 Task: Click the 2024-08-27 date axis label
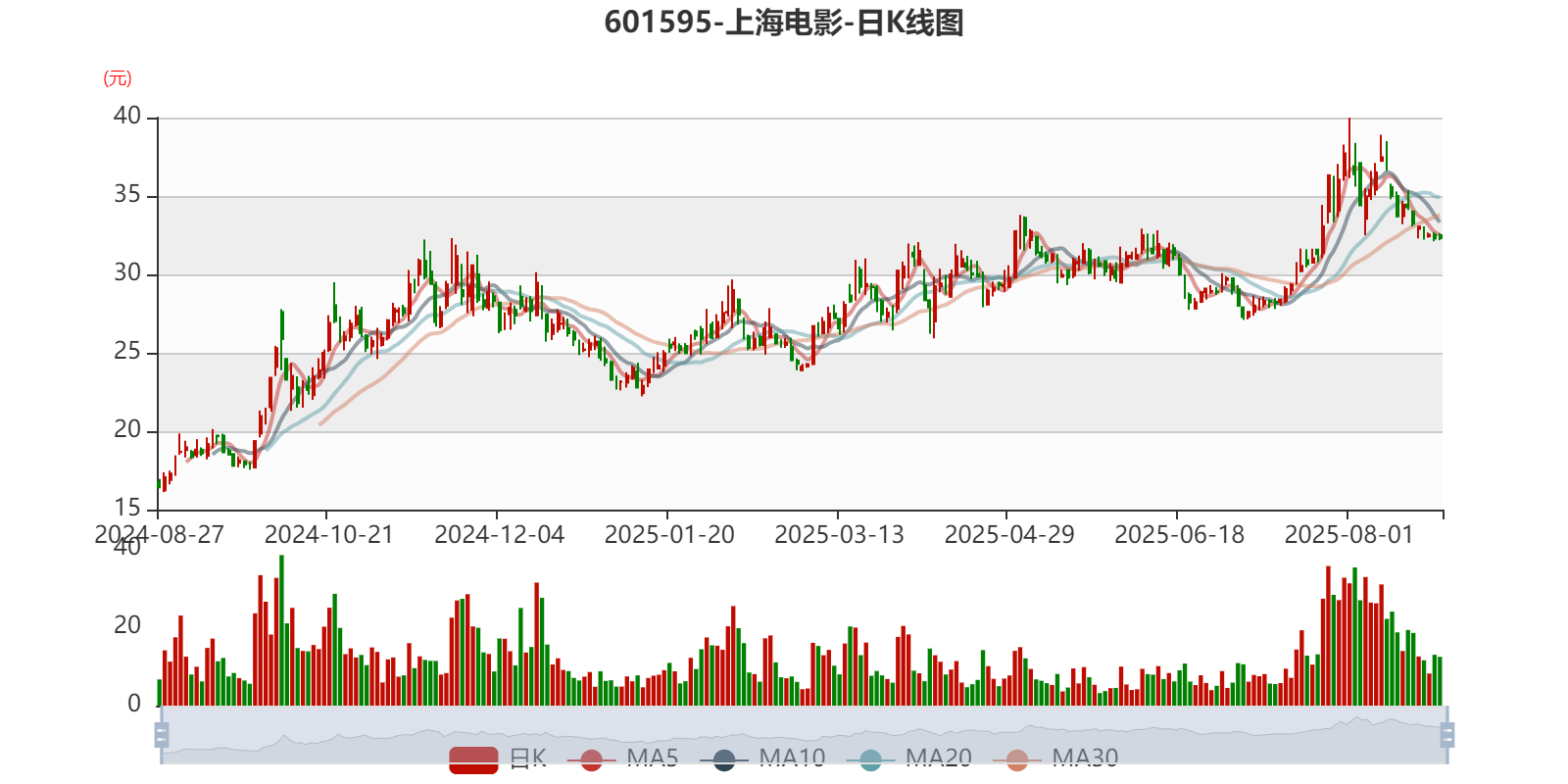tap(159, 535)
